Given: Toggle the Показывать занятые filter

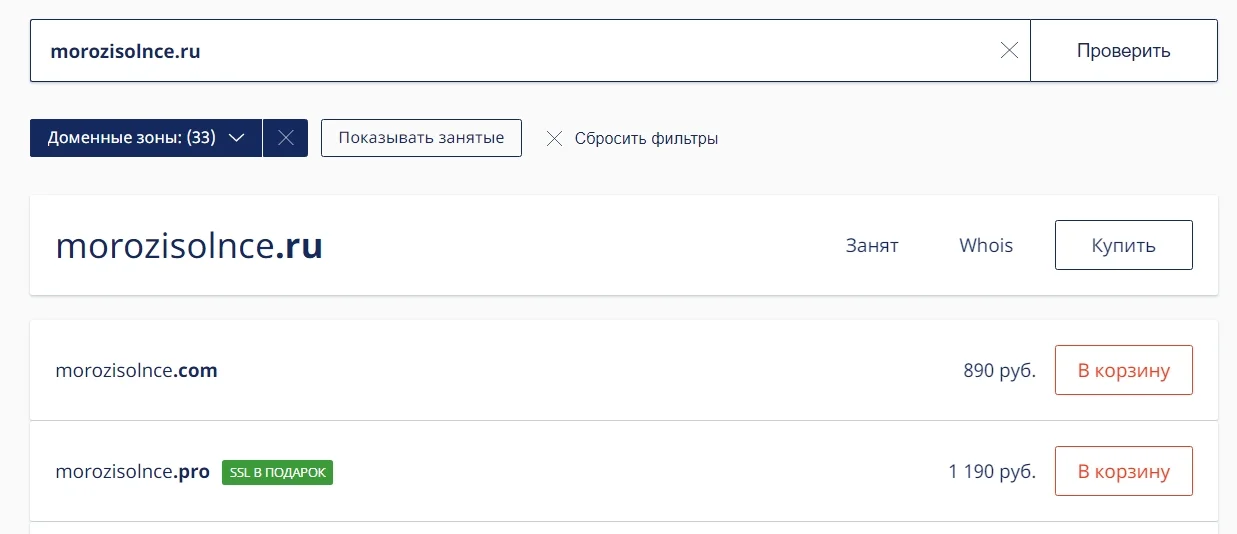Looking at the screenshot, I should 421,138.
